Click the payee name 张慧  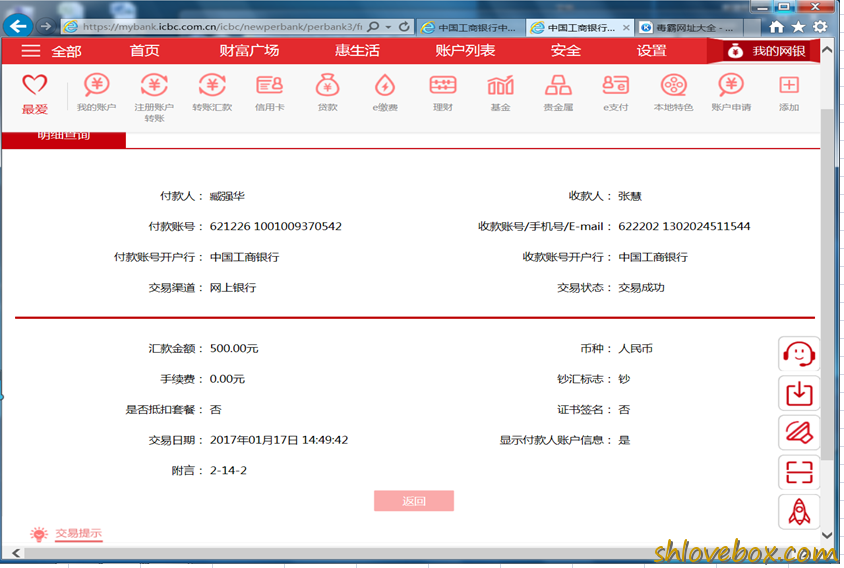click(x=630, y=196)
